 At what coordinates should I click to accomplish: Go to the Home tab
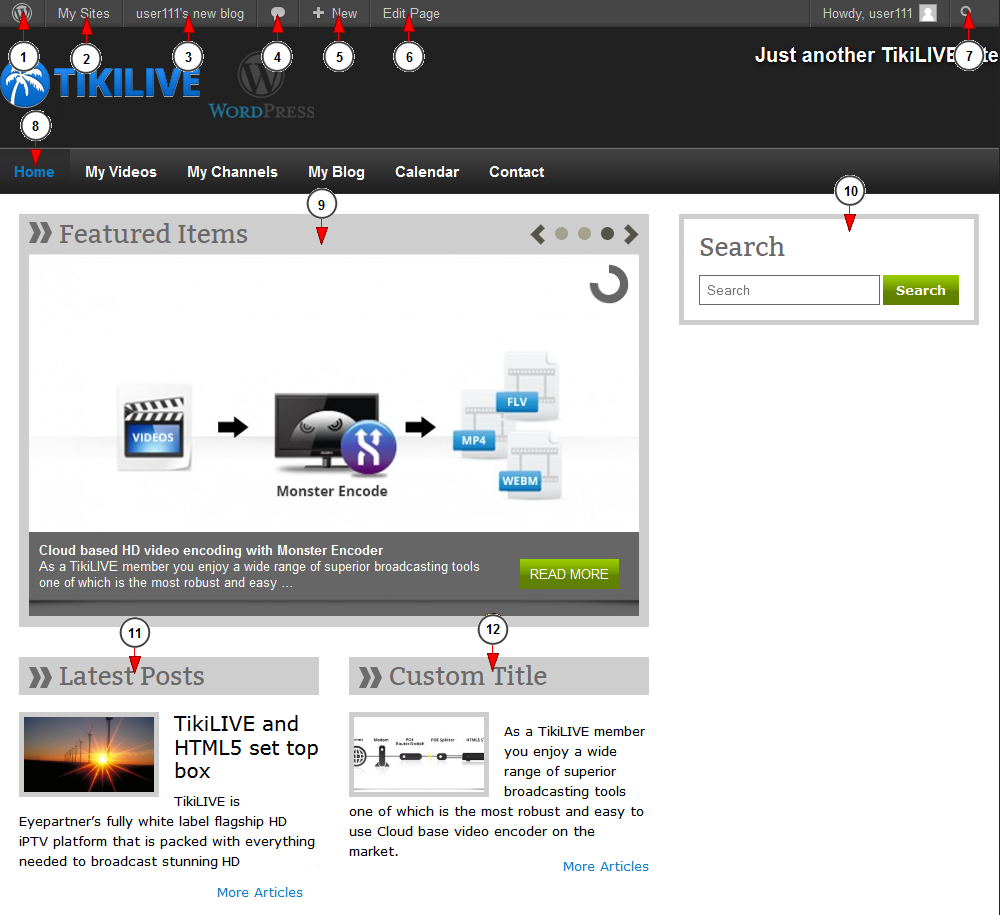coord(34,172)
